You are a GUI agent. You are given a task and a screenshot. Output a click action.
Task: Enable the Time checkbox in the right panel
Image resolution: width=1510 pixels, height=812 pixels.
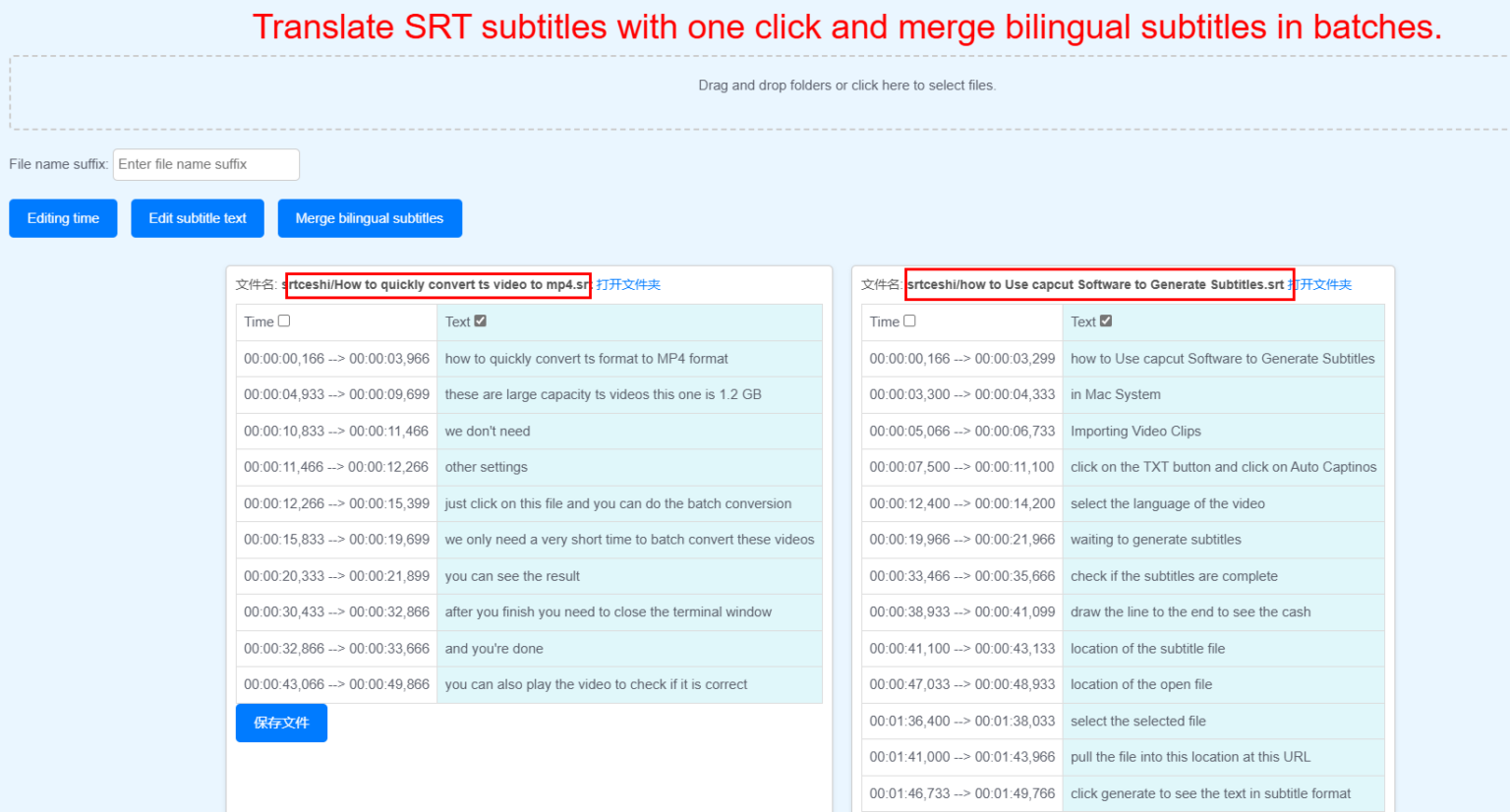tap(910, 320)
